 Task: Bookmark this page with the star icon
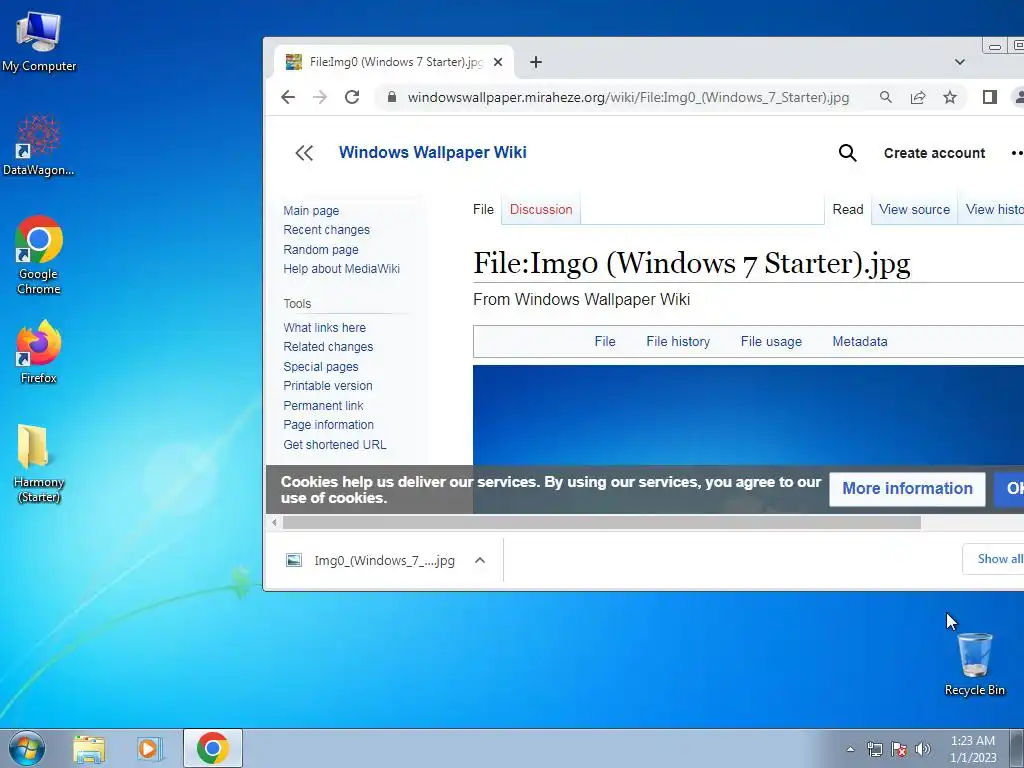coord(950,97)
